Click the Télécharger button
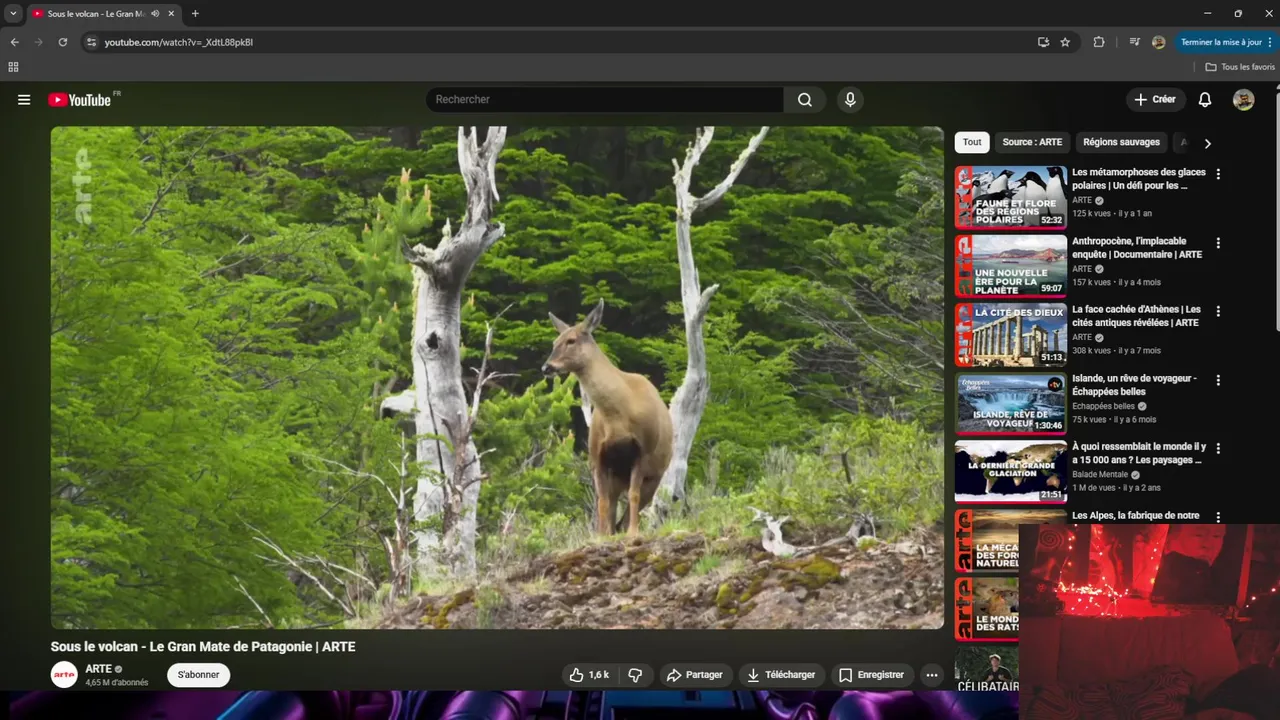 click(x=781, y=675)
